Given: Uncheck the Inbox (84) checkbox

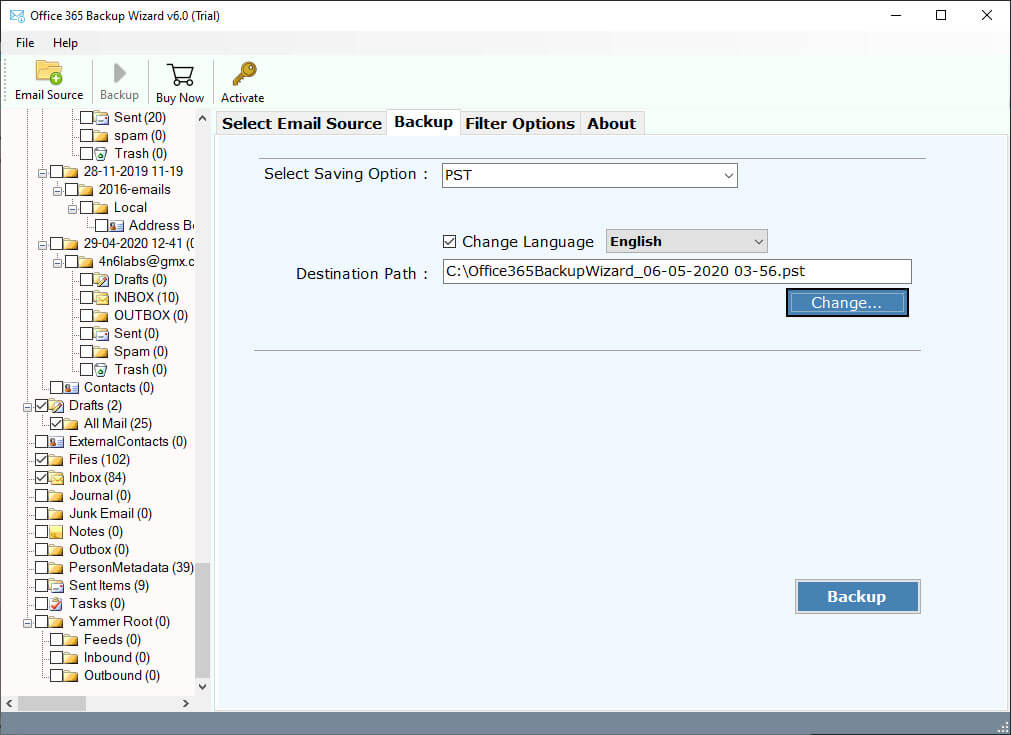Looking at the screenshot, I should [41, 478].
